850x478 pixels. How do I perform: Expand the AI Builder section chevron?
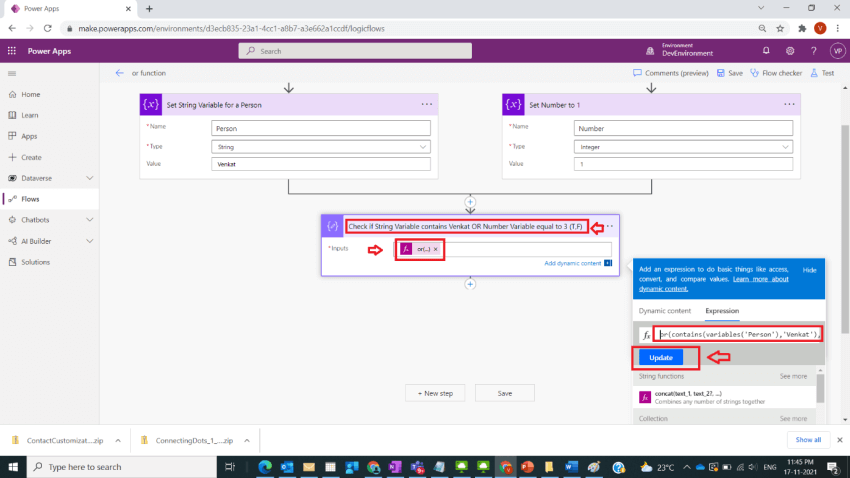(89, 241)
